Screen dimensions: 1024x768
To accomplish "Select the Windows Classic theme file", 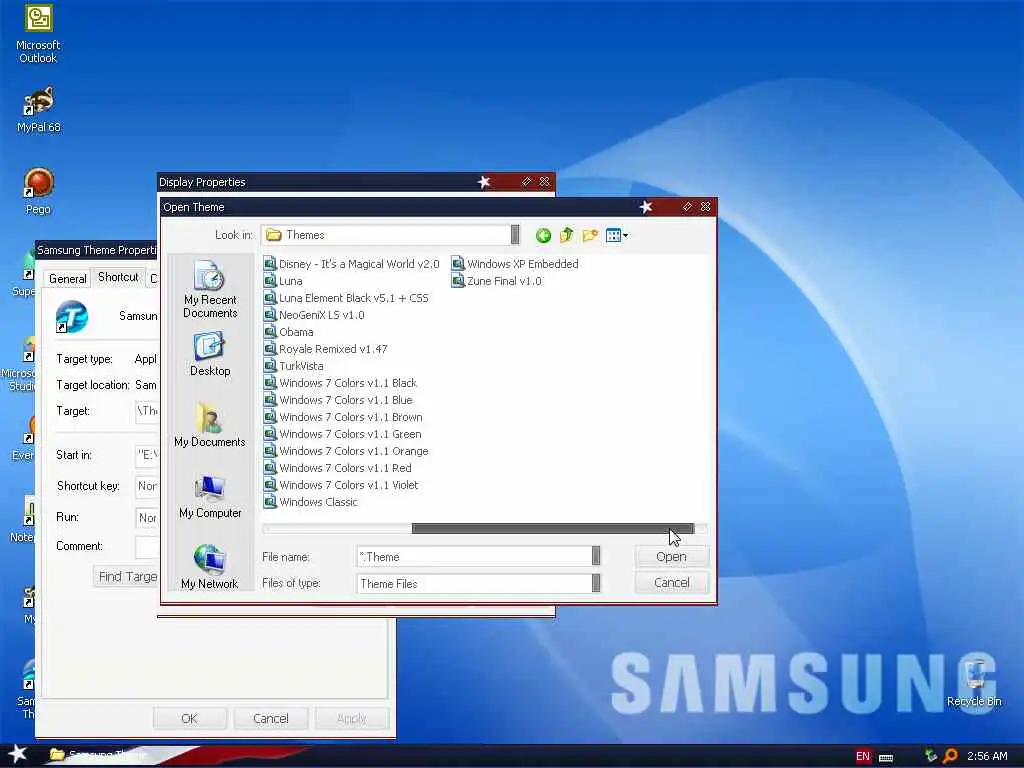I will pyautogui.click(x=311, y=502).
